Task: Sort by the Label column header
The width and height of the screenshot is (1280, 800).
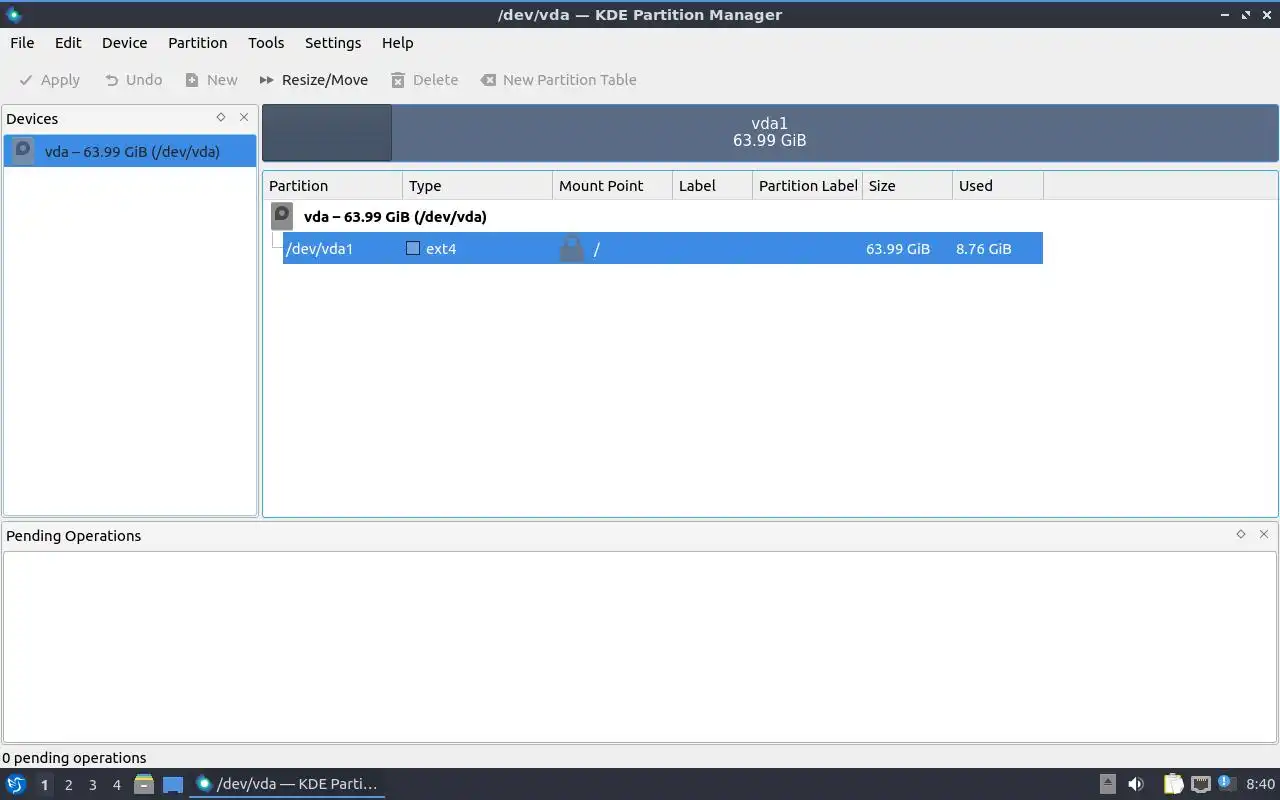Action: point(712,186)
